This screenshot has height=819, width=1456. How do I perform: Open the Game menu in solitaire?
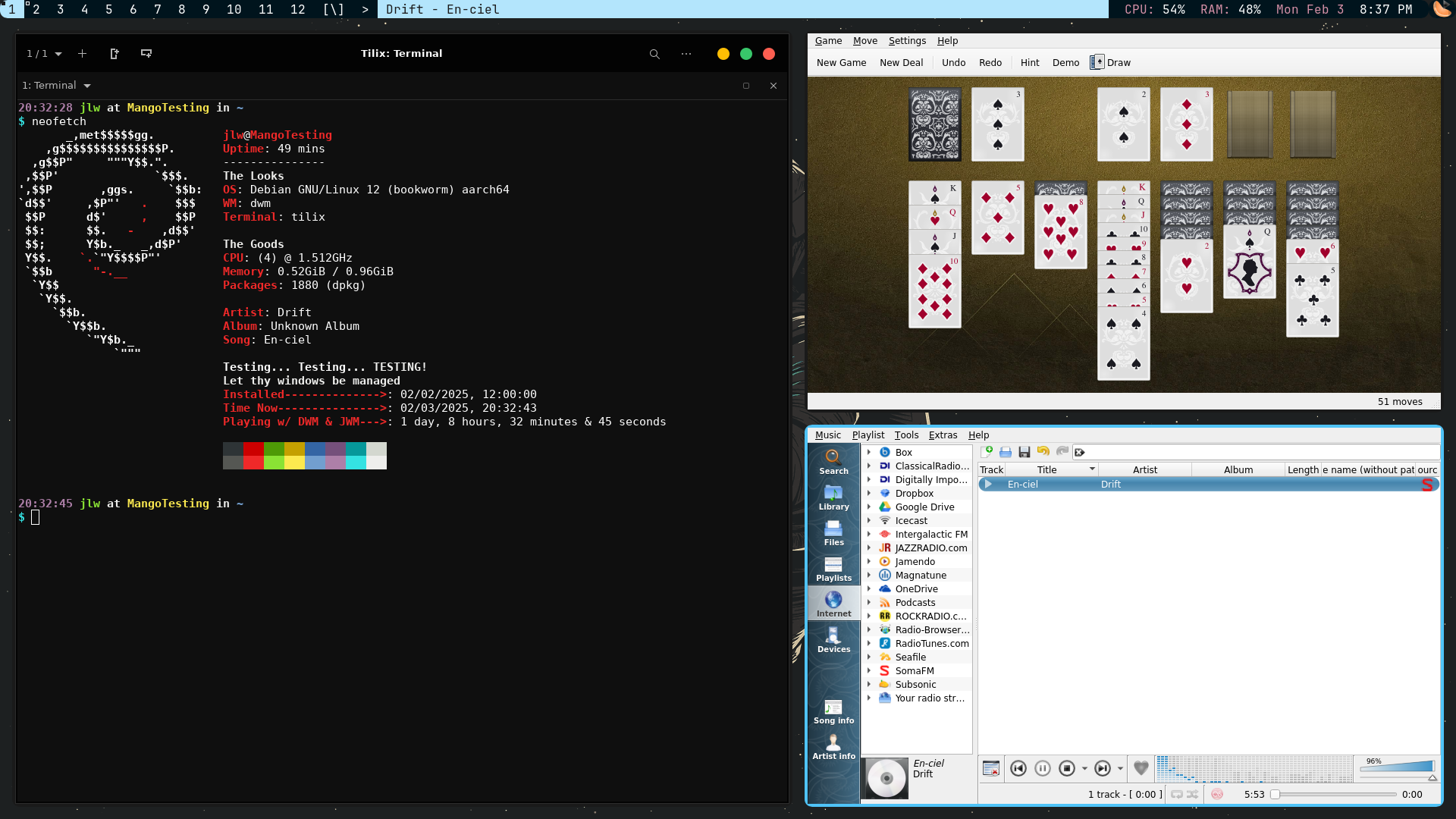point(828,41)
